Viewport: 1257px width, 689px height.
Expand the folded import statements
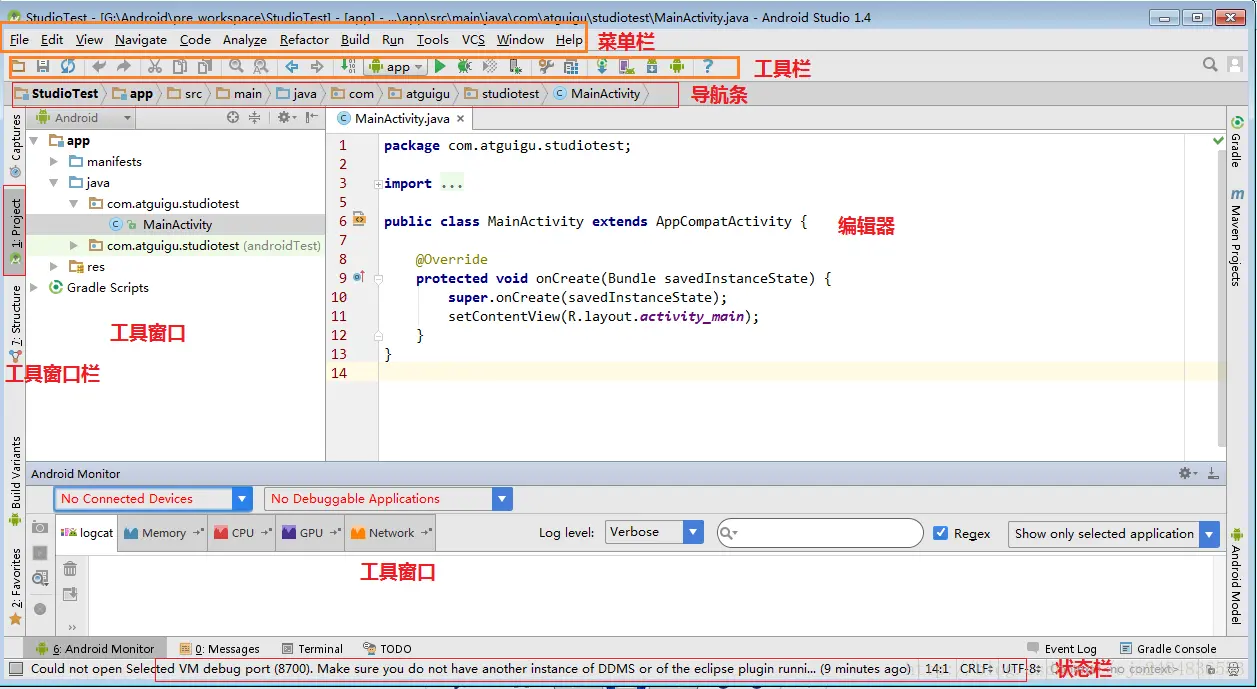coord(377,184)
